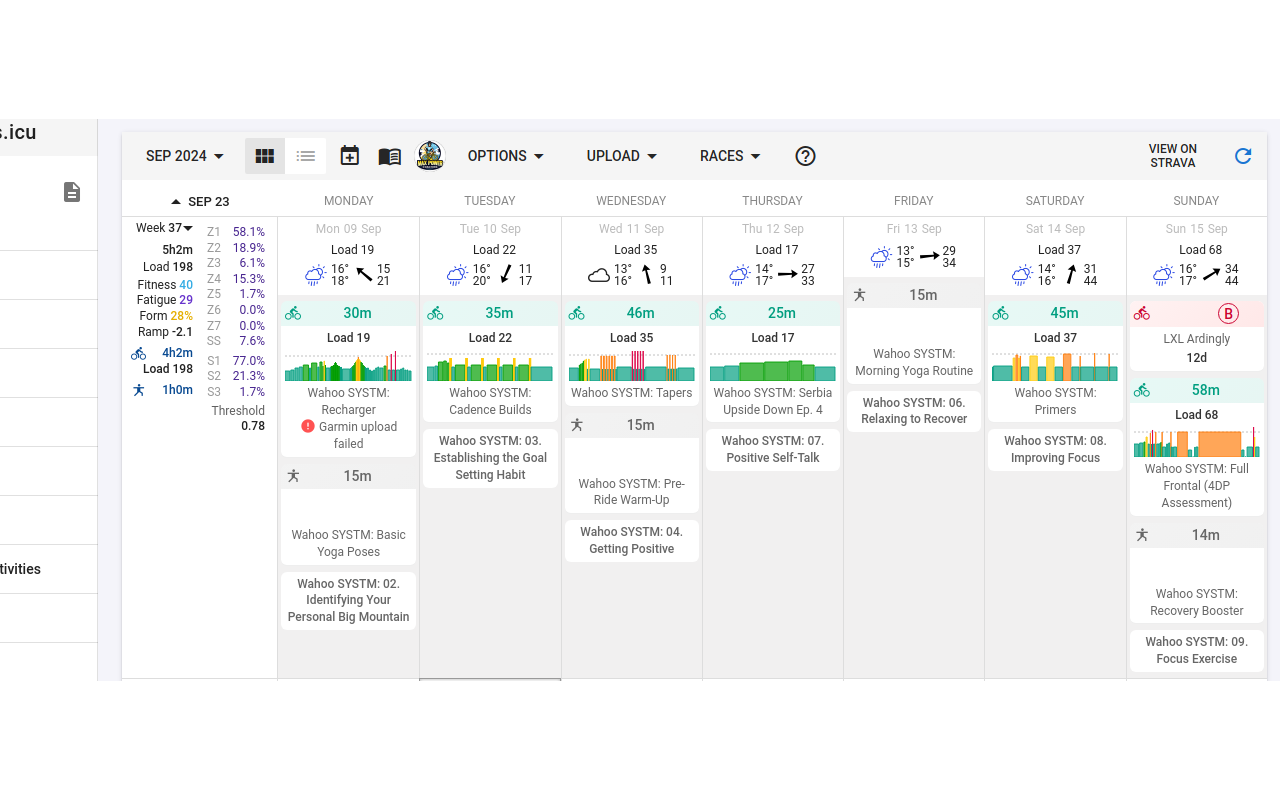Open the SEP 2024 month dropdown
This screenshot has width=1280, height=800.
coord(185,156)
